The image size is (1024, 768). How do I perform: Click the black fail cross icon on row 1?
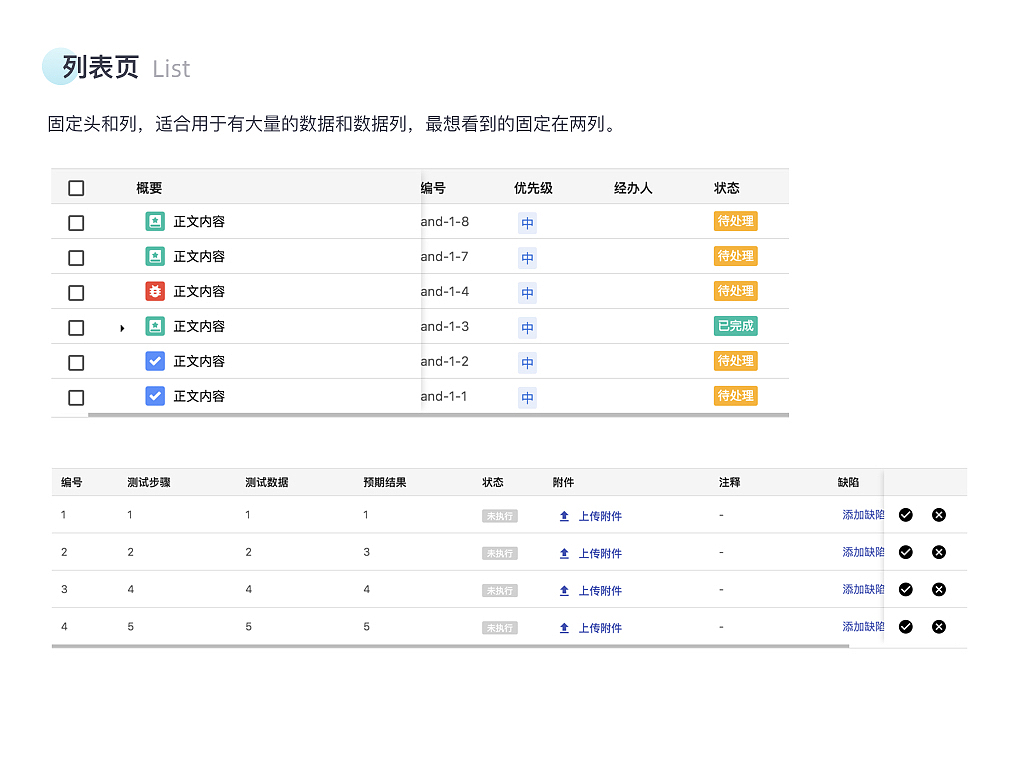pyautogui.click(x=939, y=514)
